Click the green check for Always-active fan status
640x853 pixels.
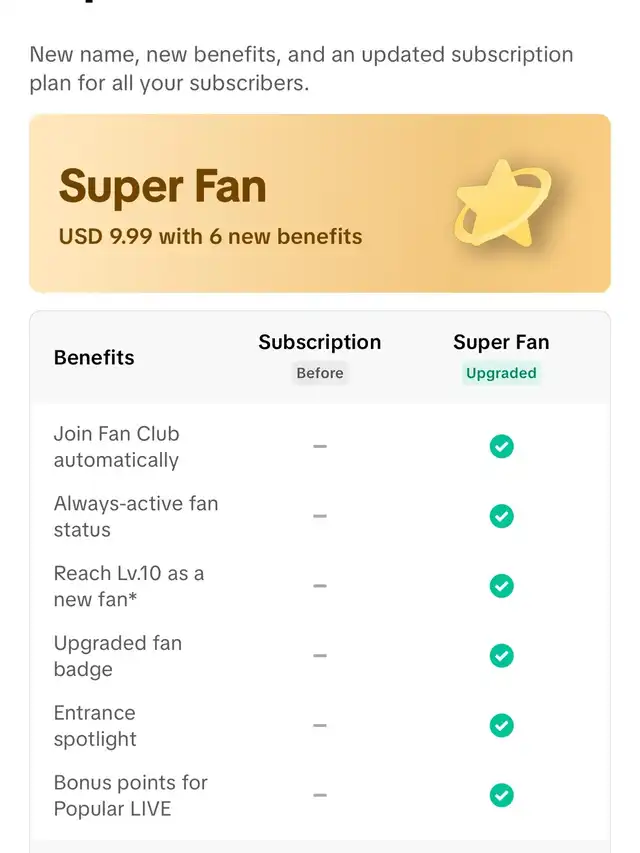point(501,516)
